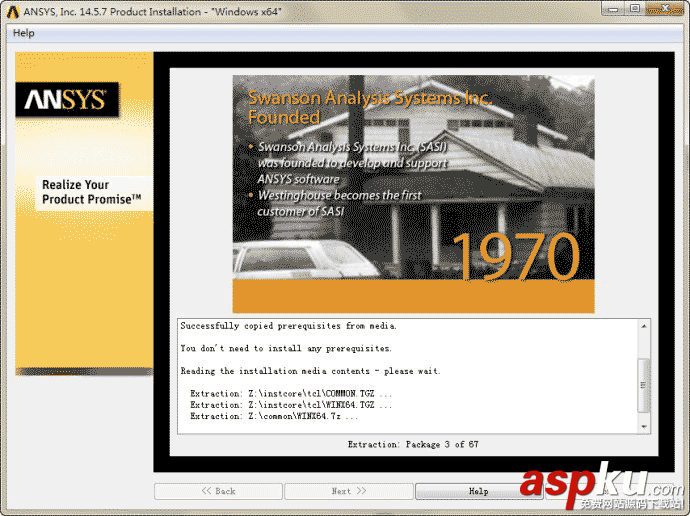The height and width of the screenshot is (516, 690).
Task: Minimize the installer window
Action: pos(613,8)
